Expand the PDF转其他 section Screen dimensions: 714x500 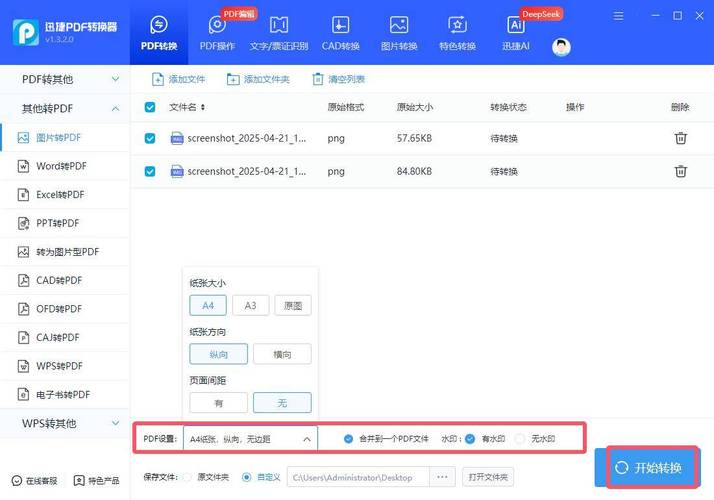pos(65,79)
